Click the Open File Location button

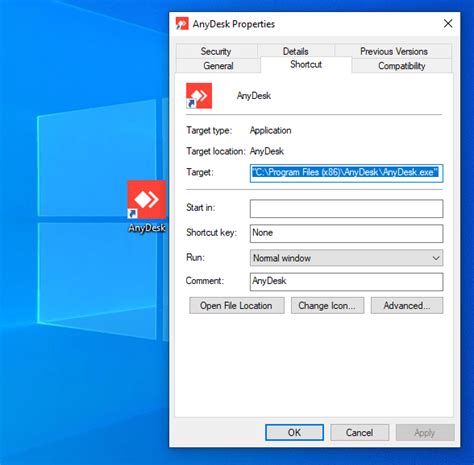(237, 306)
